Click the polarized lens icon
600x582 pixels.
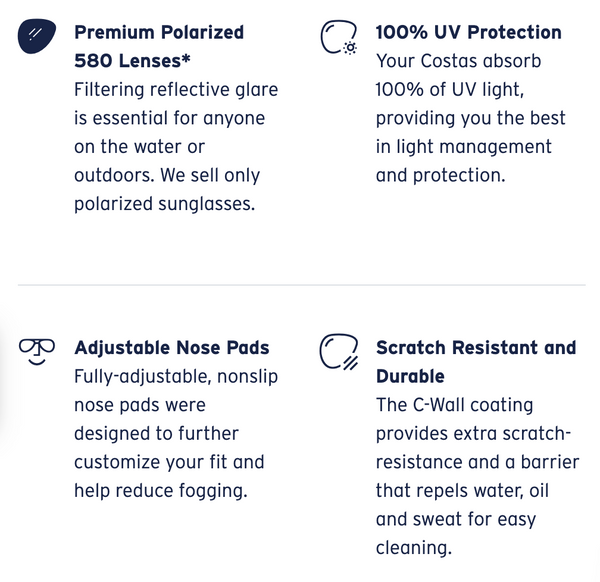pos(37,37)
